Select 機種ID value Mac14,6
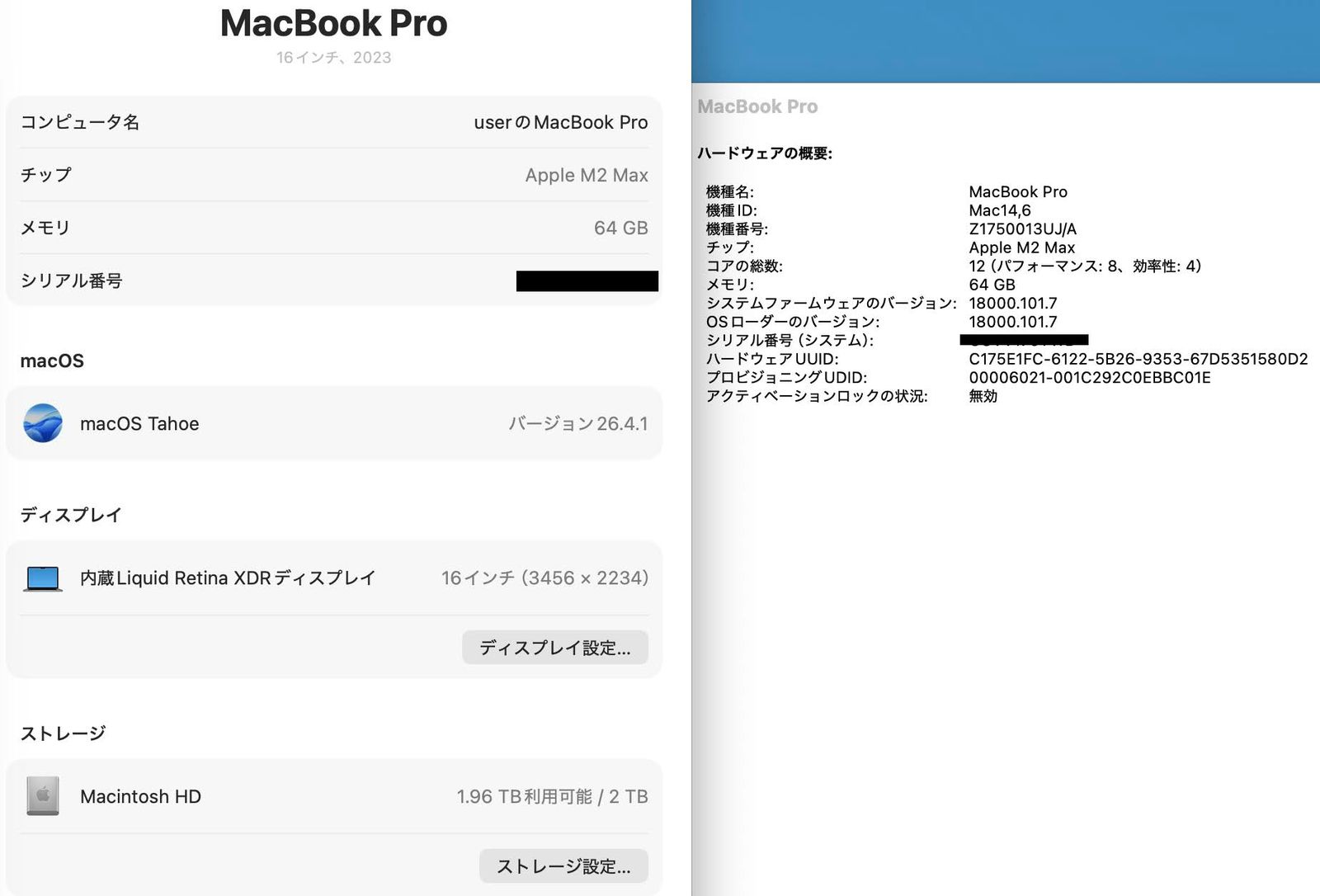The width and height of the screenshot is (1320, 896). (x=1000, y=210)
